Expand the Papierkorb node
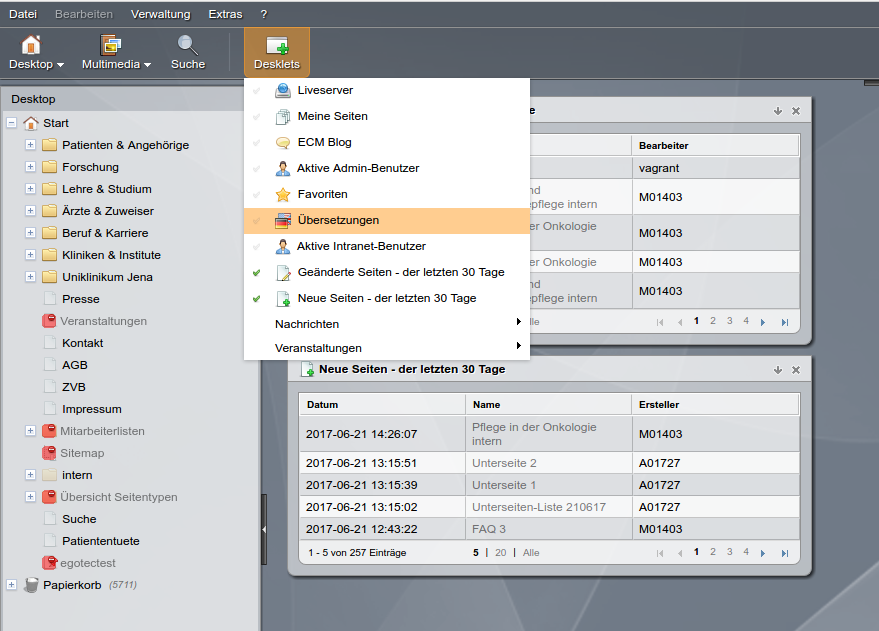Image resolution: width=879 pixels, height=631 pixels. (x=11, y=584)
